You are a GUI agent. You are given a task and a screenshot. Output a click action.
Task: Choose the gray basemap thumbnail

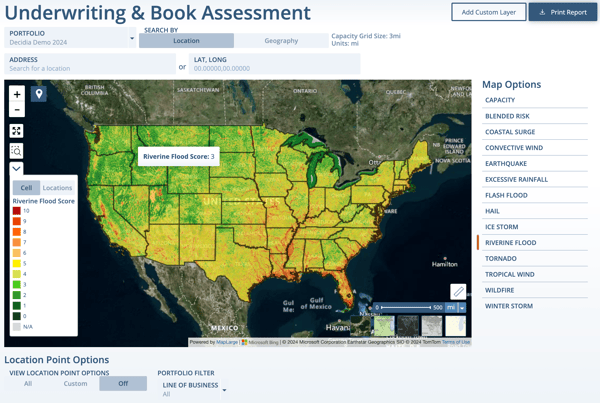[x=432, y=326]
